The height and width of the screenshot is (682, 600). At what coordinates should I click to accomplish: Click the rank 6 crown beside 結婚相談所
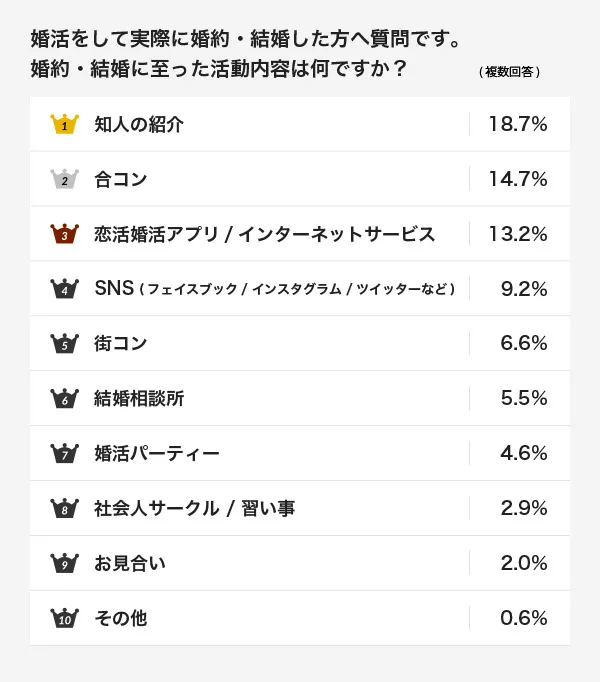coord(64,398)
